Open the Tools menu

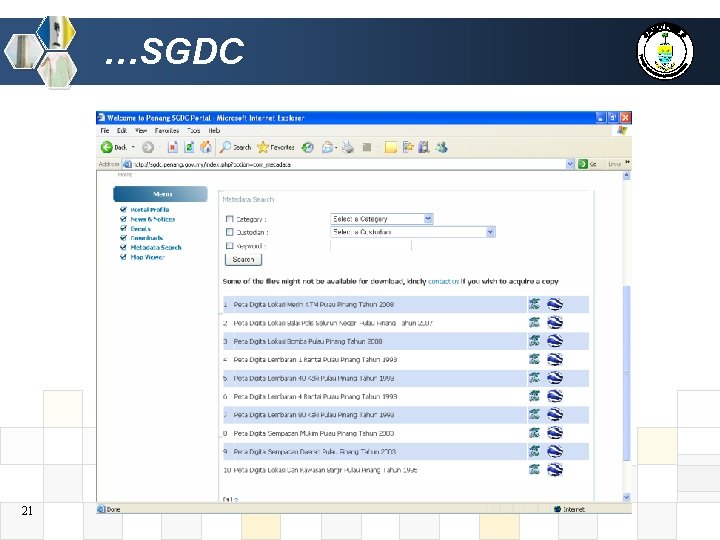[x=194, y=130]
